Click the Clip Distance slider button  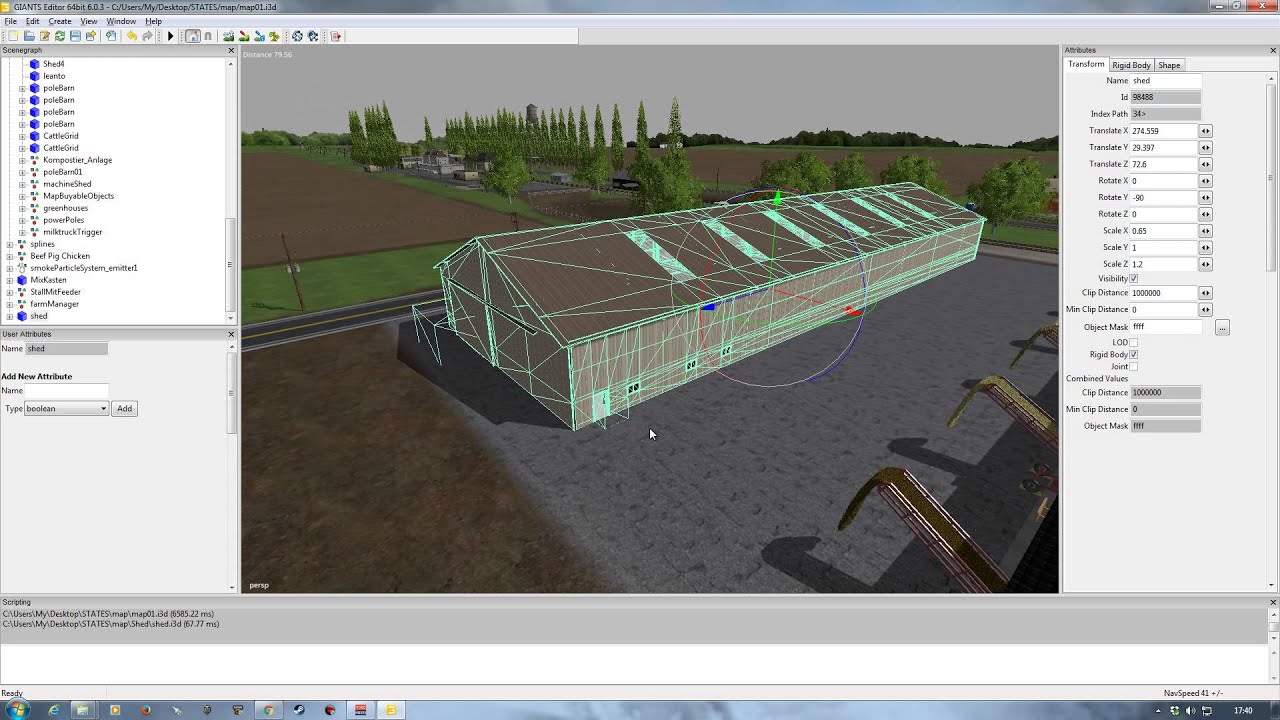tap(1205, 293)
